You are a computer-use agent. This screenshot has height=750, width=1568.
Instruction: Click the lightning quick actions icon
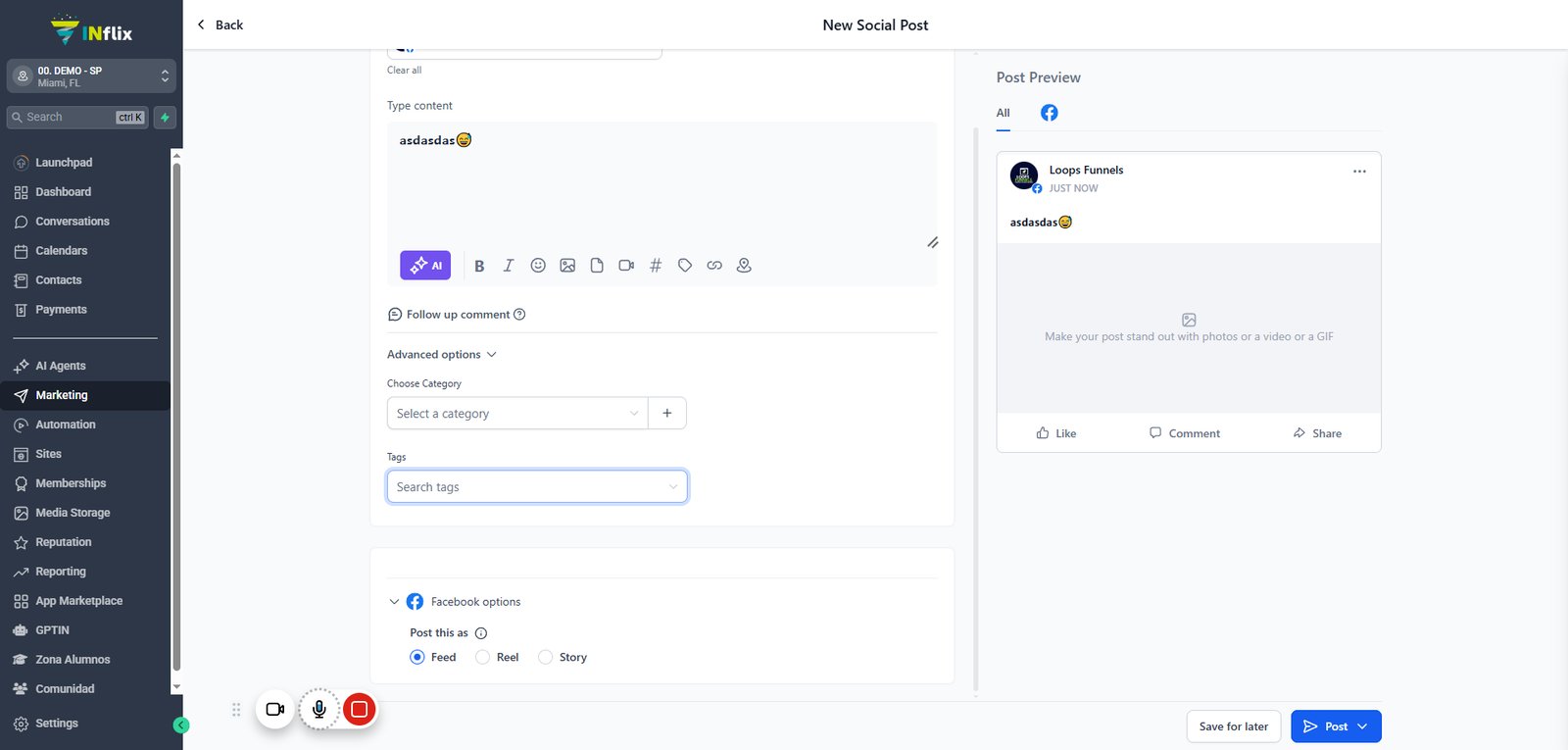[166, 118]
